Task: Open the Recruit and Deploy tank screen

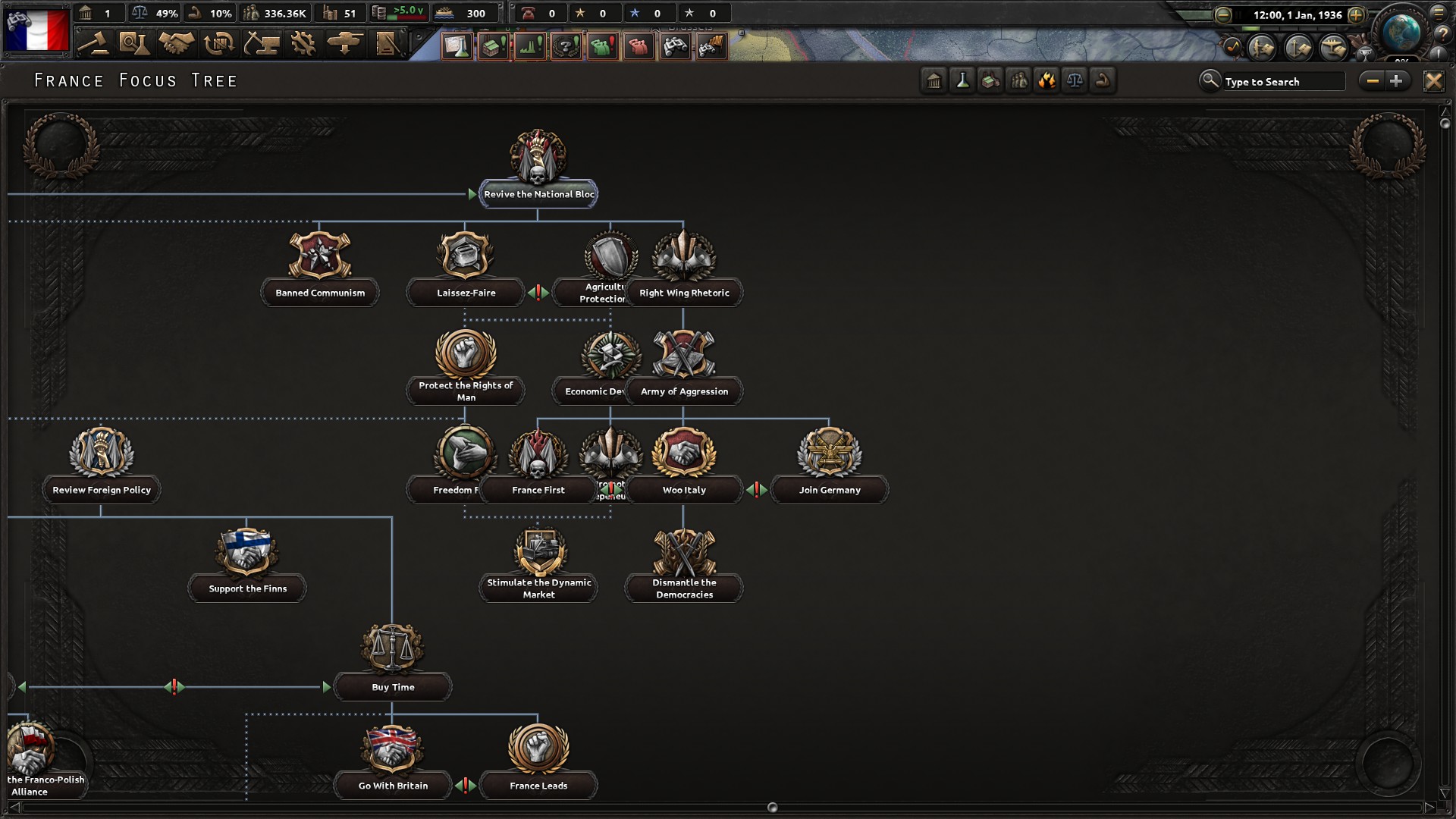Action: pos(344,44)
